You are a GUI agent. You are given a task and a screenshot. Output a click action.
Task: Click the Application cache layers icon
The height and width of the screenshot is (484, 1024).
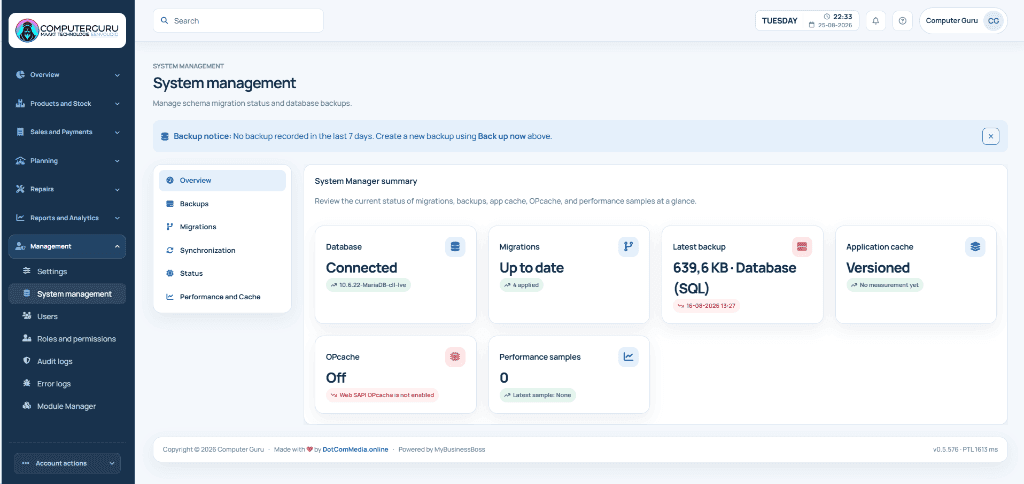(x=975, y=247)
